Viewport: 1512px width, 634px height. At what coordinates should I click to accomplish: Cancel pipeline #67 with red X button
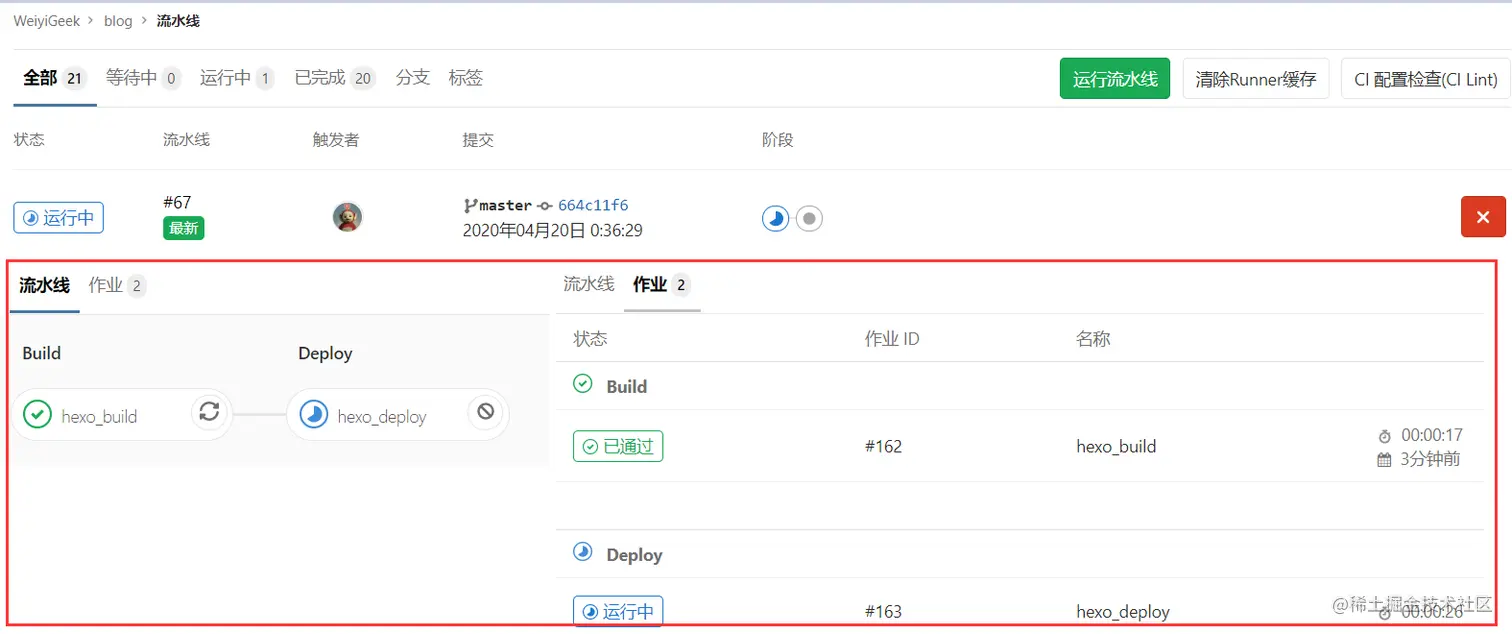coord(1483,217)
